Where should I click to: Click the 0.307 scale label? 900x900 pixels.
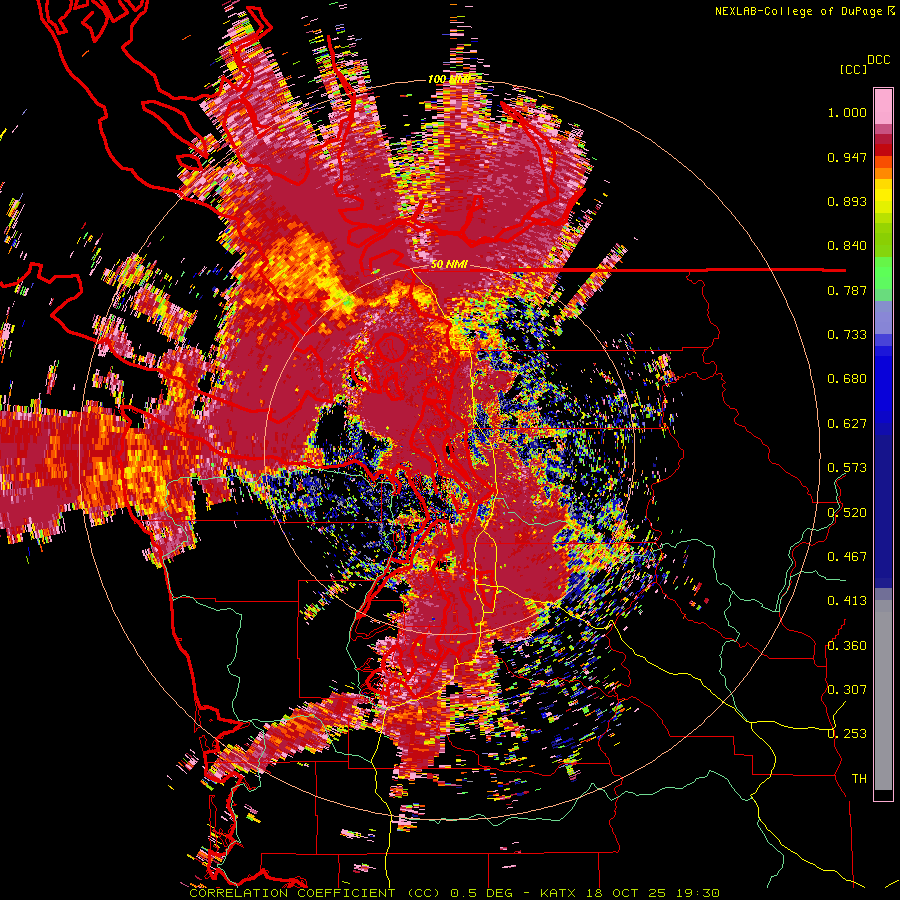tap(847, 690)
